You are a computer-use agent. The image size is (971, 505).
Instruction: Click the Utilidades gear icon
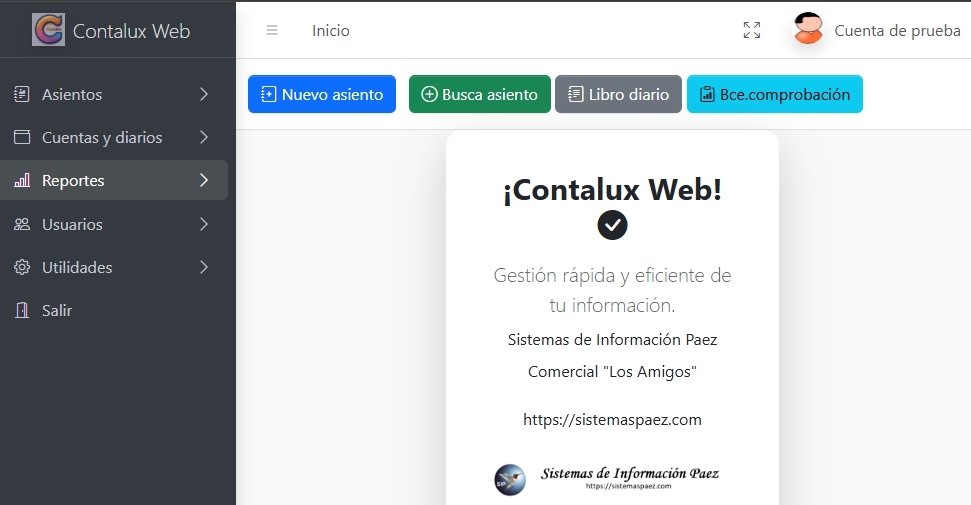(x=22, y=268)
